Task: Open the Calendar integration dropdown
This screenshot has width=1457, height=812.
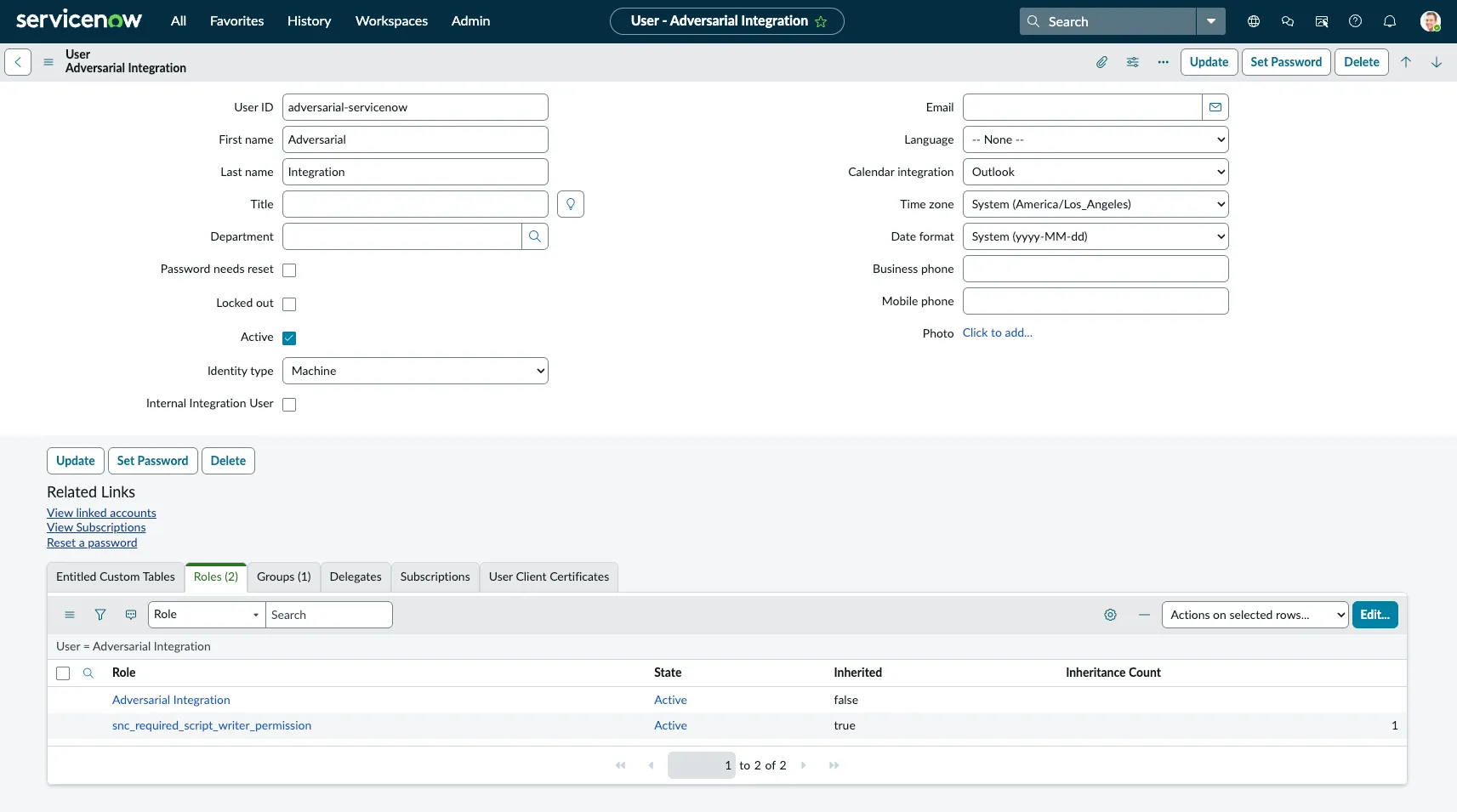Action: (x=1096, y=172)
